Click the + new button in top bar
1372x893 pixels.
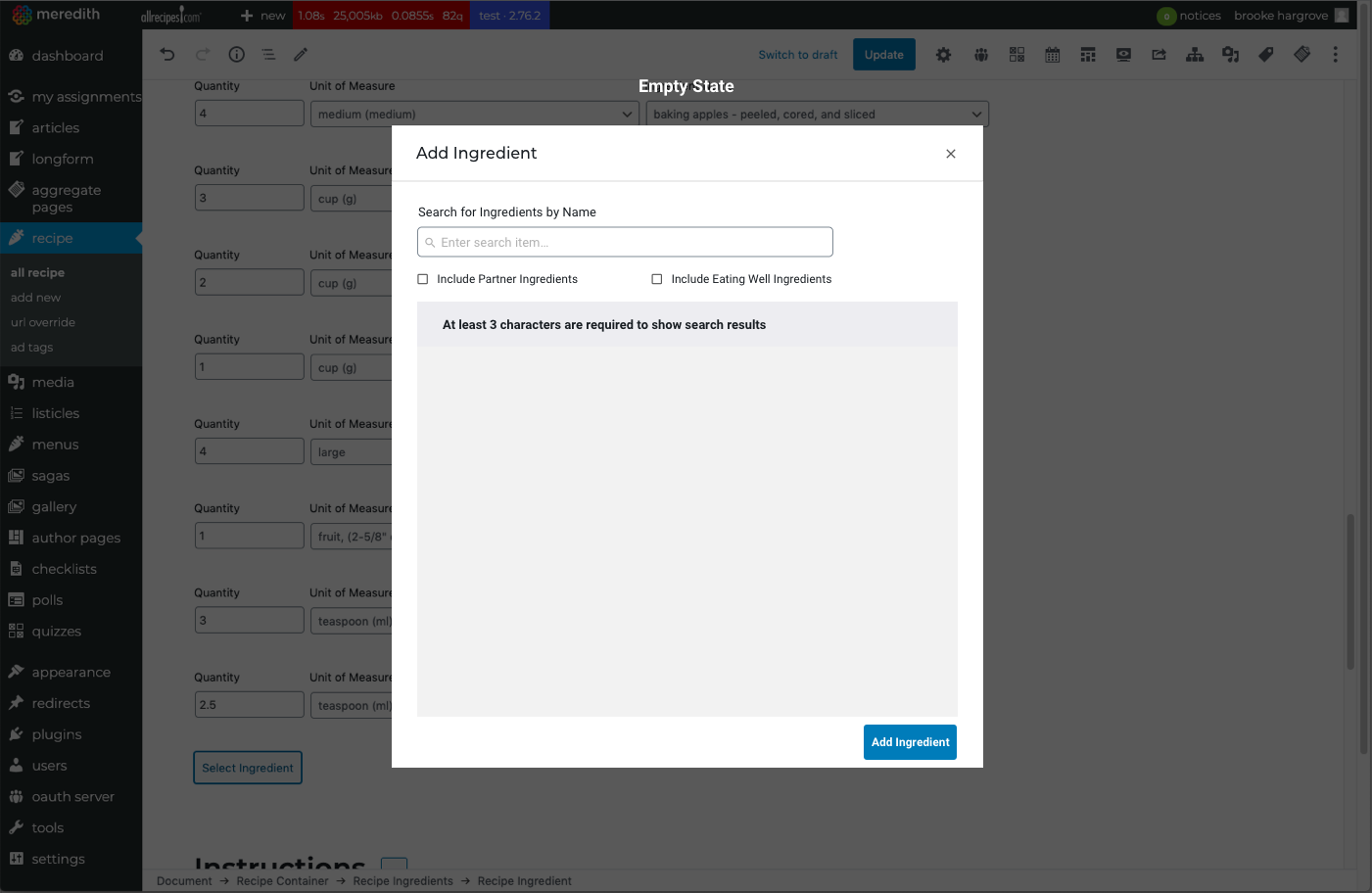pyautogui.click(x=263, y=16)
